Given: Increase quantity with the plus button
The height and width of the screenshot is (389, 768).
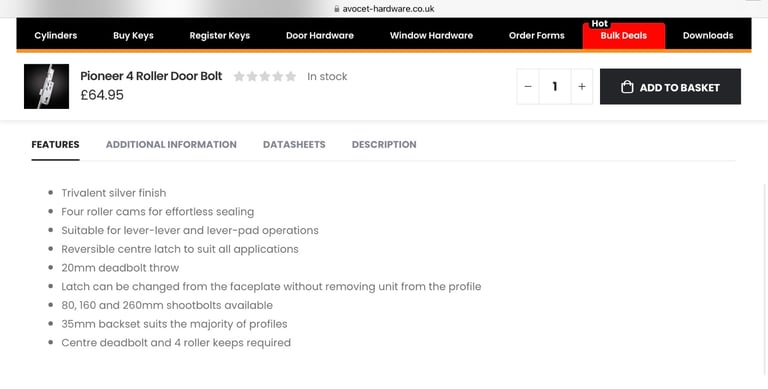Looking at the screenshot, I should click(582, 87).
